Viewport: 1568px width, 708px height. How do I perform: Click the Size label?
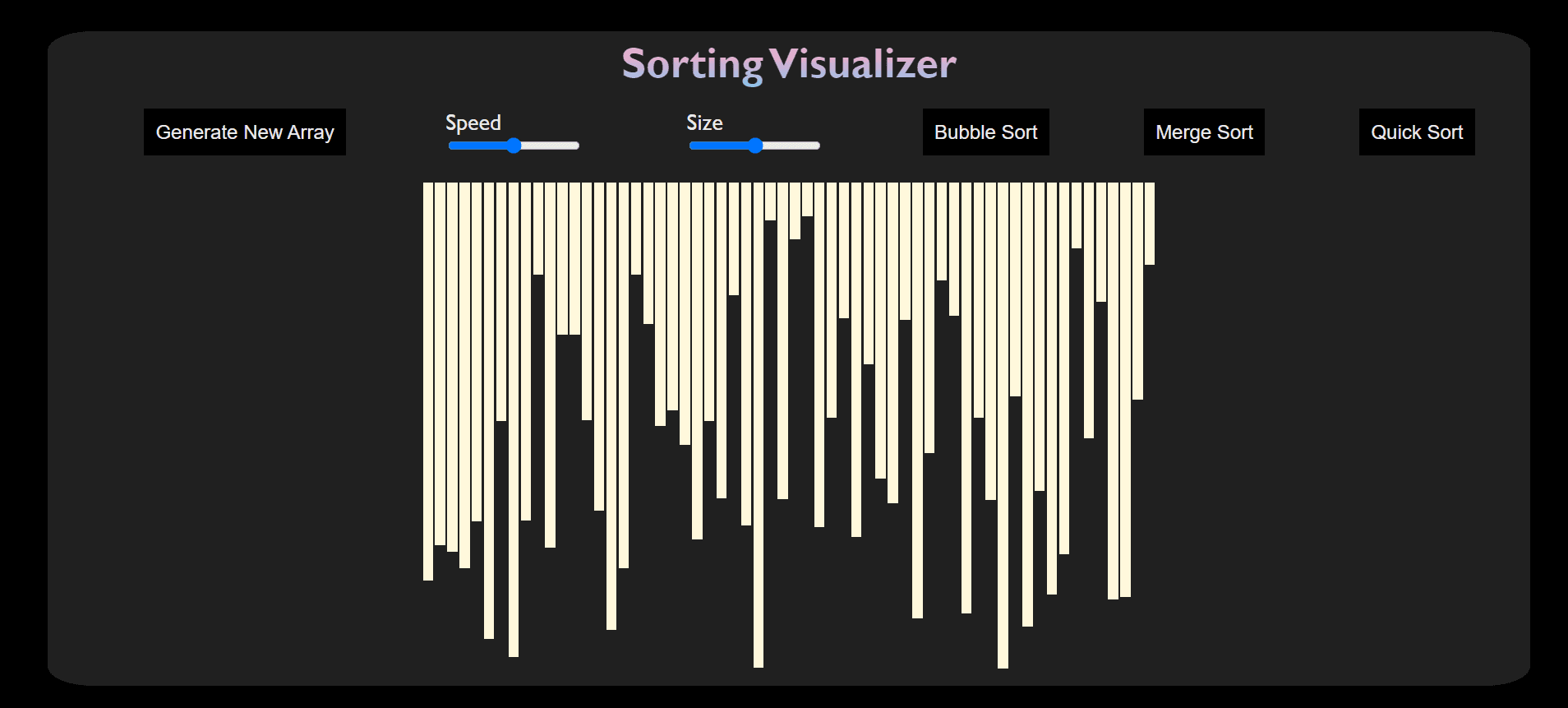pos(704,123)
